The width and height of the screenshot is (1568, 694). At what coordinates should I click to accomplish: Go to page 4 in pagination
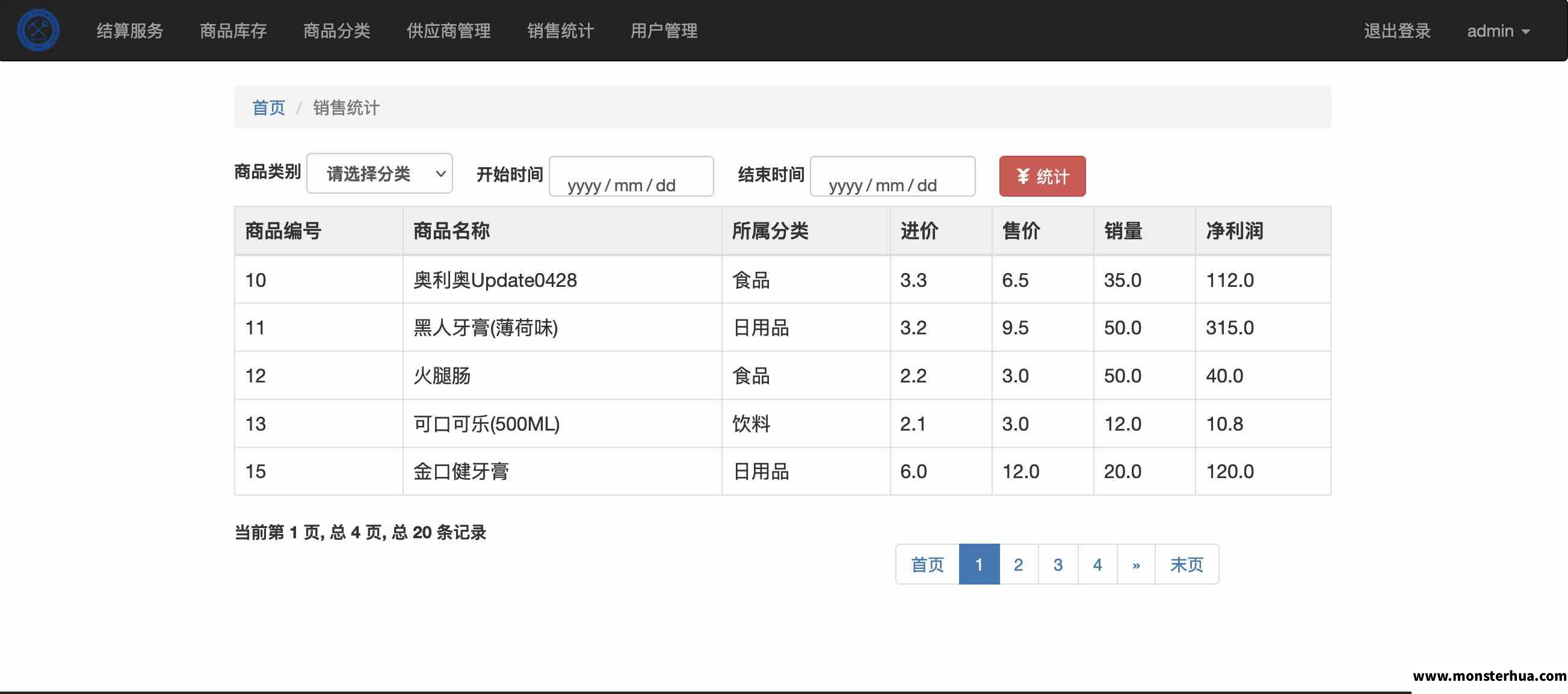tap(1097, 565)
